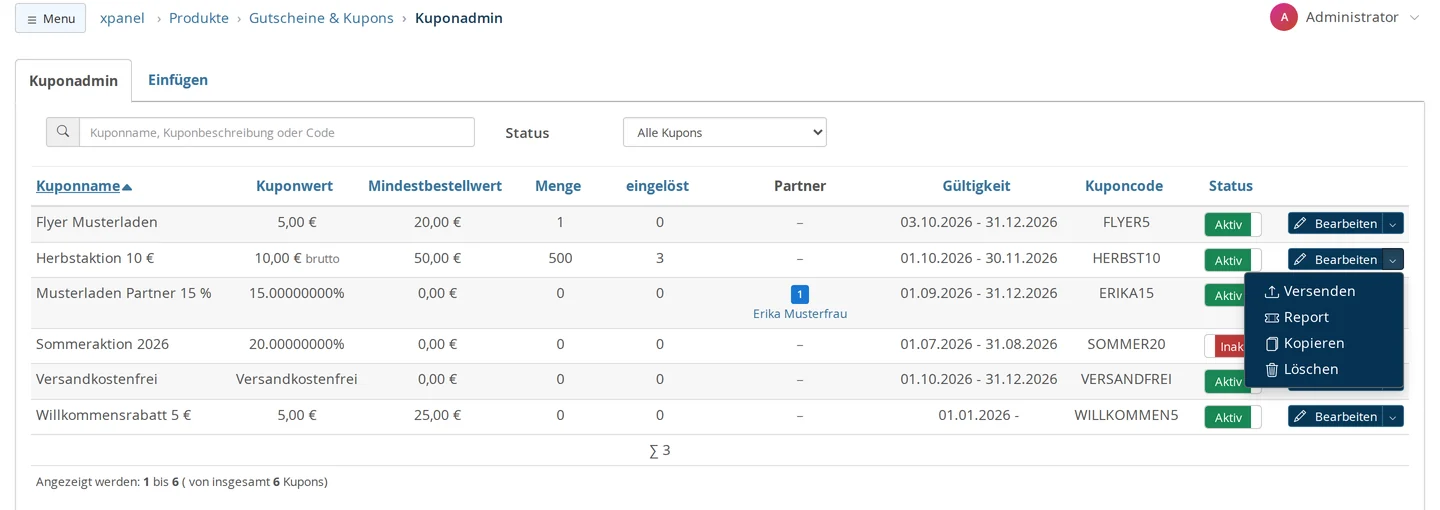Click the Kuponadmin breadcrumb title
Image resolution: width=1440 pixels, height=510 pixels.
(x=459, y=18)
